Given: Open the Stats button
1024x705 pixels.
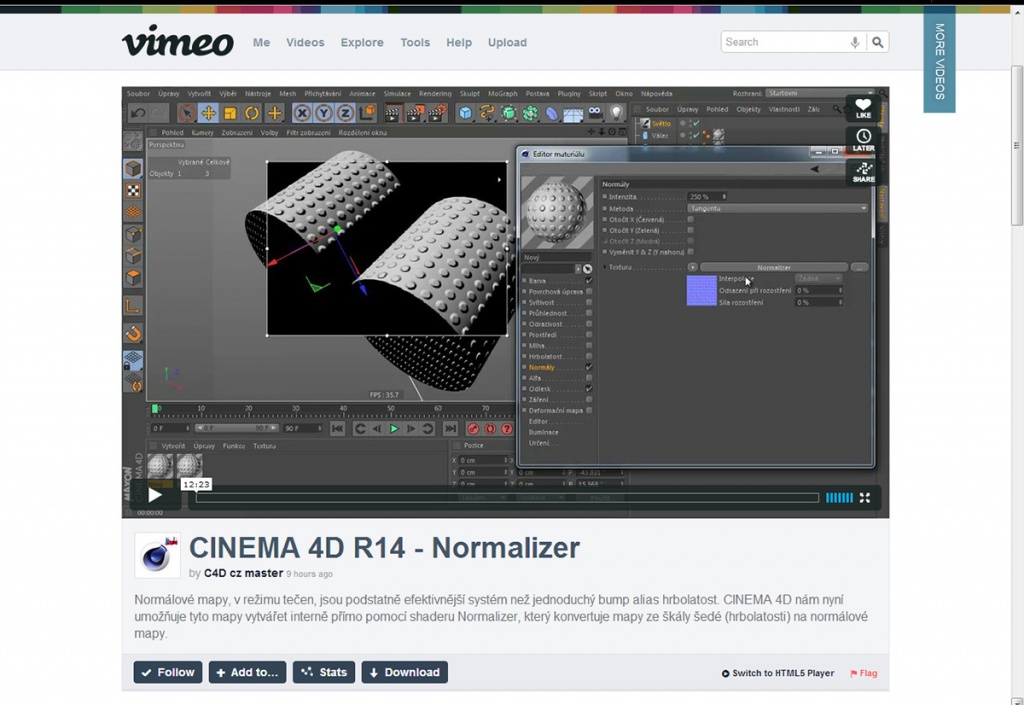Looking at the screenshot, I should point(324,672).
